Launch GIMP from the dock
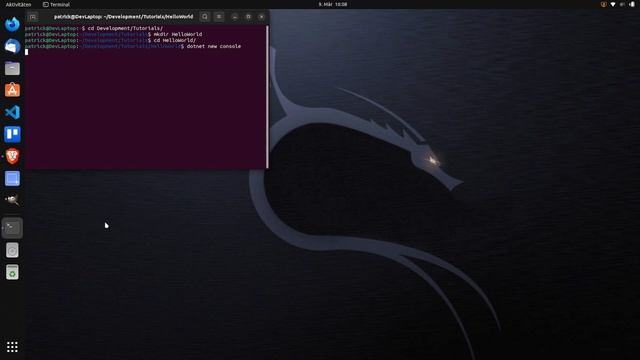 12,200
